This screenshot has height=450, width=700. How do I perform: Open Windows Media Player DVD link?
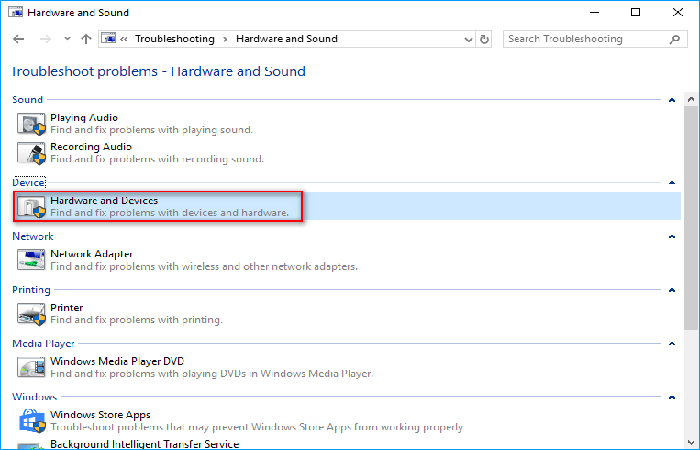pyautogui.click(x=117, y=361)
